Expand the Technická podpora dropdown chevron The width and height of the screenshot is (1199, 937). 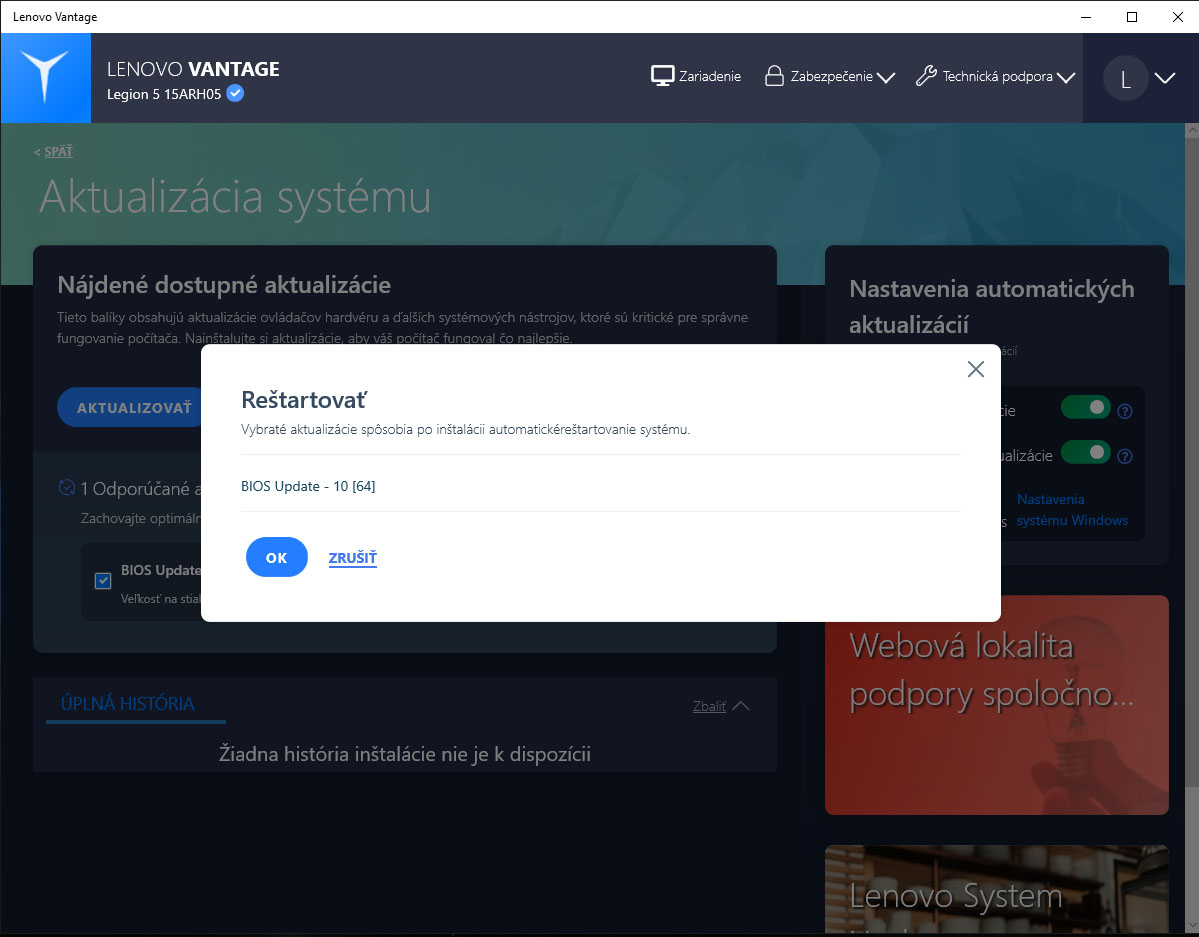pyautogui.click(x=1066, y=77)
